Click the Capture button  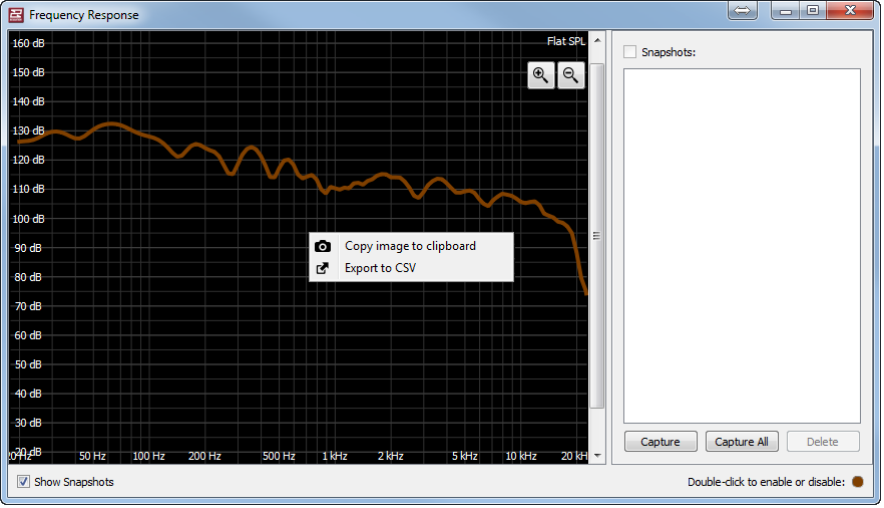coord(660,442)
